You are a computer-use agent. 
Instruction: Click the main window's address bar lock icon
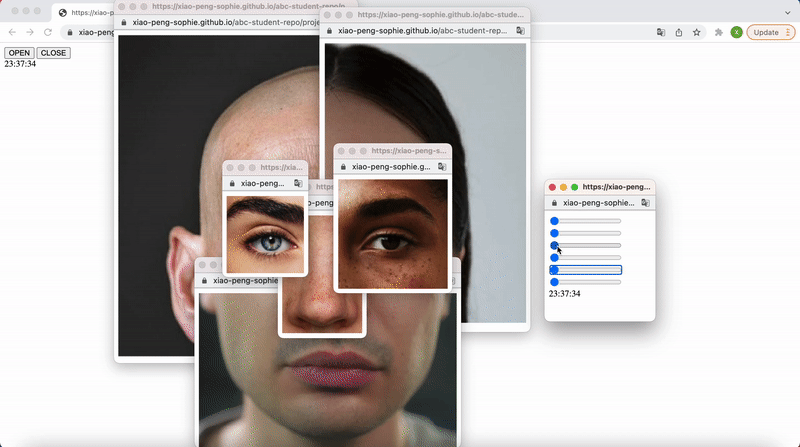pos(70,32)
